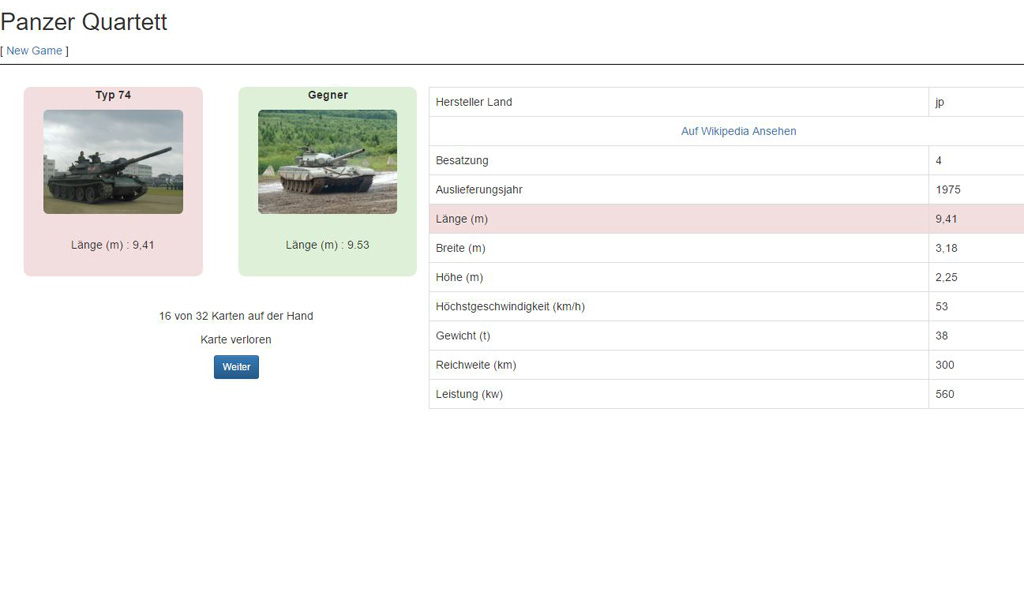Click the Besatzung value 4
Viewport: 1024px width, 600px height.
938,161
